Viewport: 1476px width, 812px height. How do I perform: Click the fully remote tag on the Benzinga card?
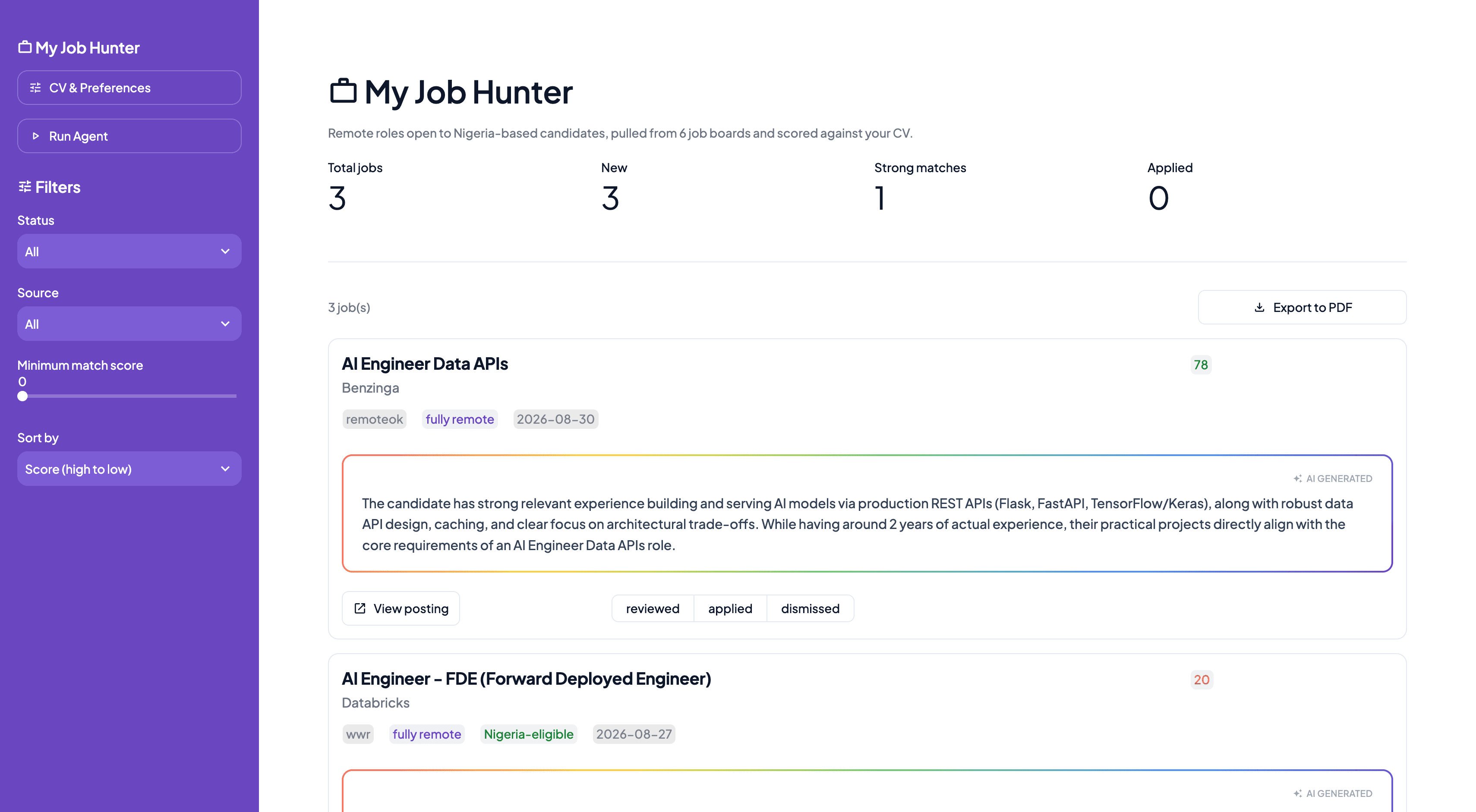[x=460, y=419]
